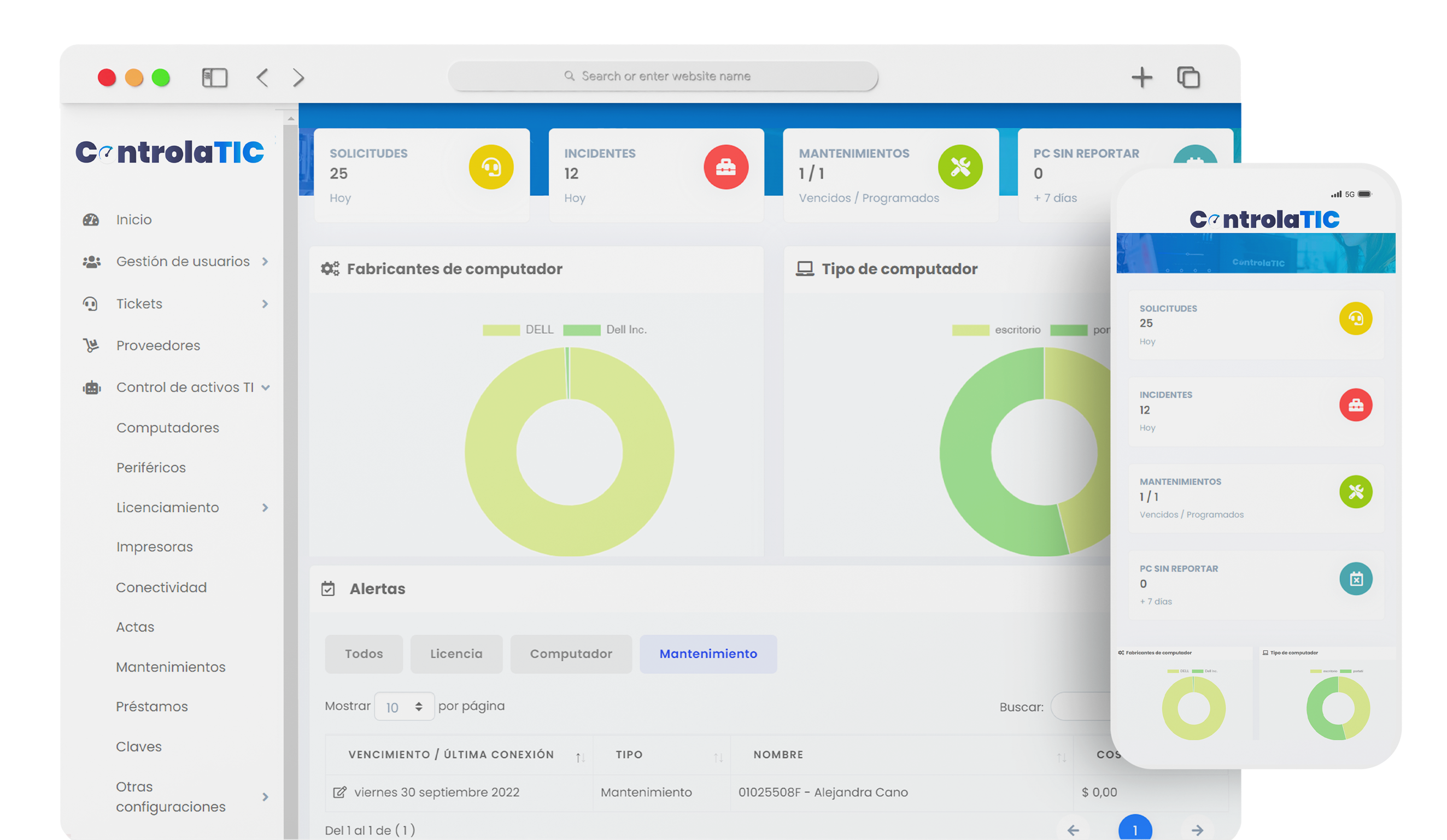
Task: Show tab overview icon in browser
Action: [1188, 78]
